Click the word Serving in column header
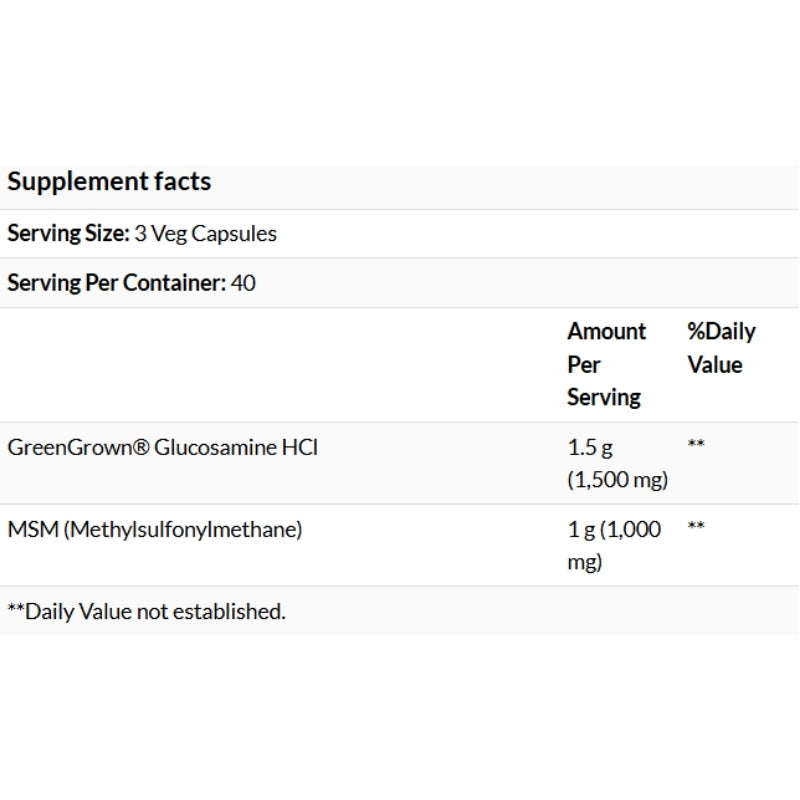This screenshot has width=800, height=800. [604, 397]
